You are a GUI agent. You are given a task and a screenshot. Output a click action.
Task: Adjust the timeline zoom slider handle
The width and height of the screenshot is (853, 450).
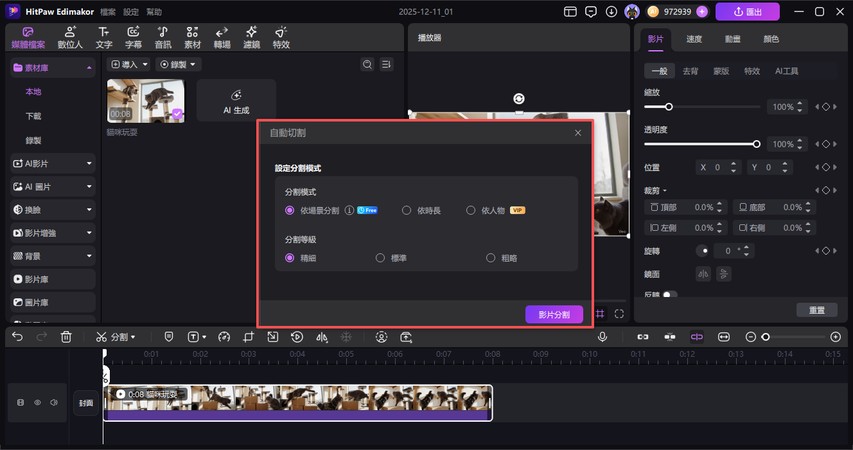pos(765,337)
